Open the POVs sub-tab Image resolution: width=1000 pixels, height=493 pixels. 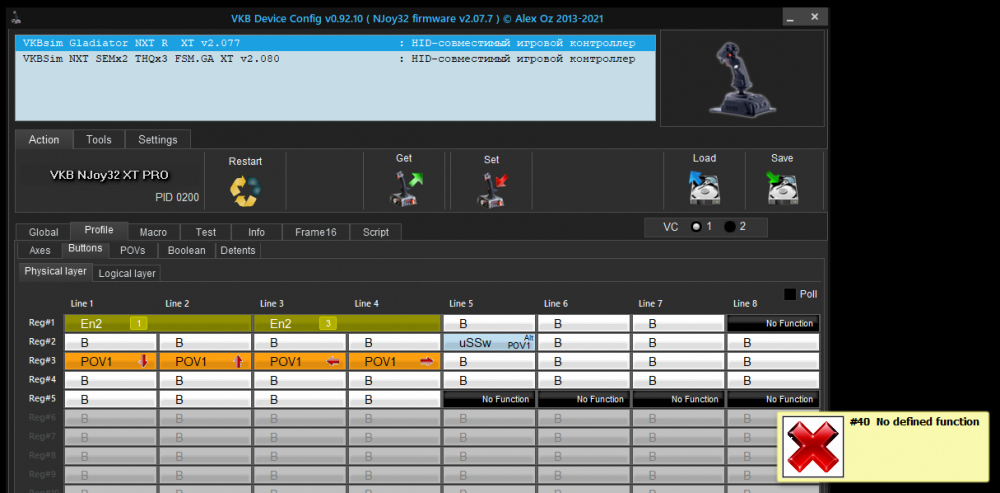click(x=134, y=251)
